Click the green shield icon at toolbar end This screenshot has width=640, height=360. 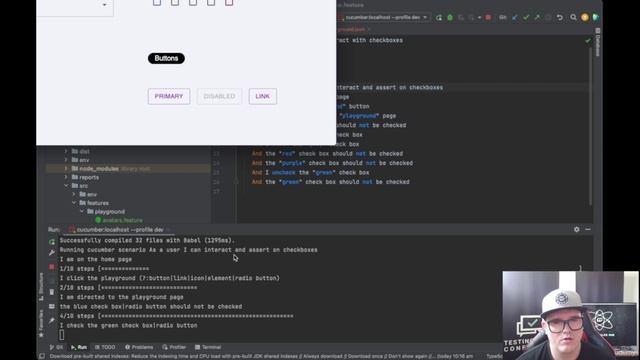point(596,18)
